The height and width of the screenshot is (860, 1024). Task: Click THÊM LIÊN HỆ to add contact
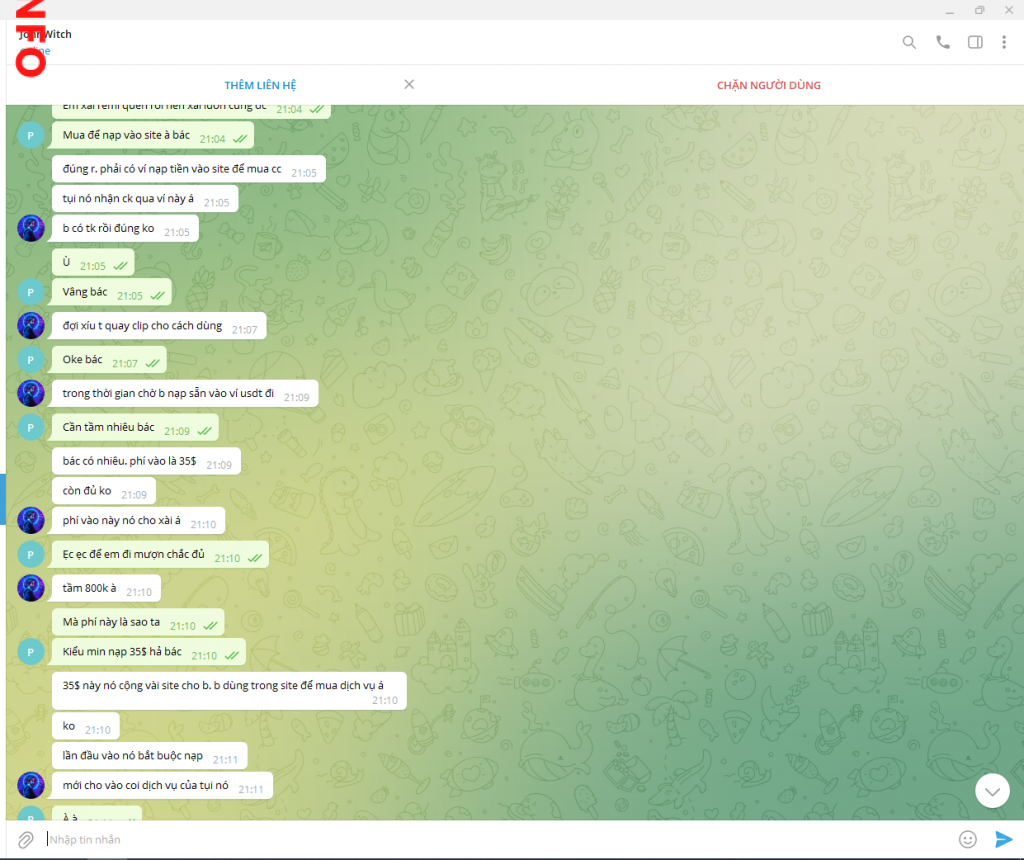(260, 85)
